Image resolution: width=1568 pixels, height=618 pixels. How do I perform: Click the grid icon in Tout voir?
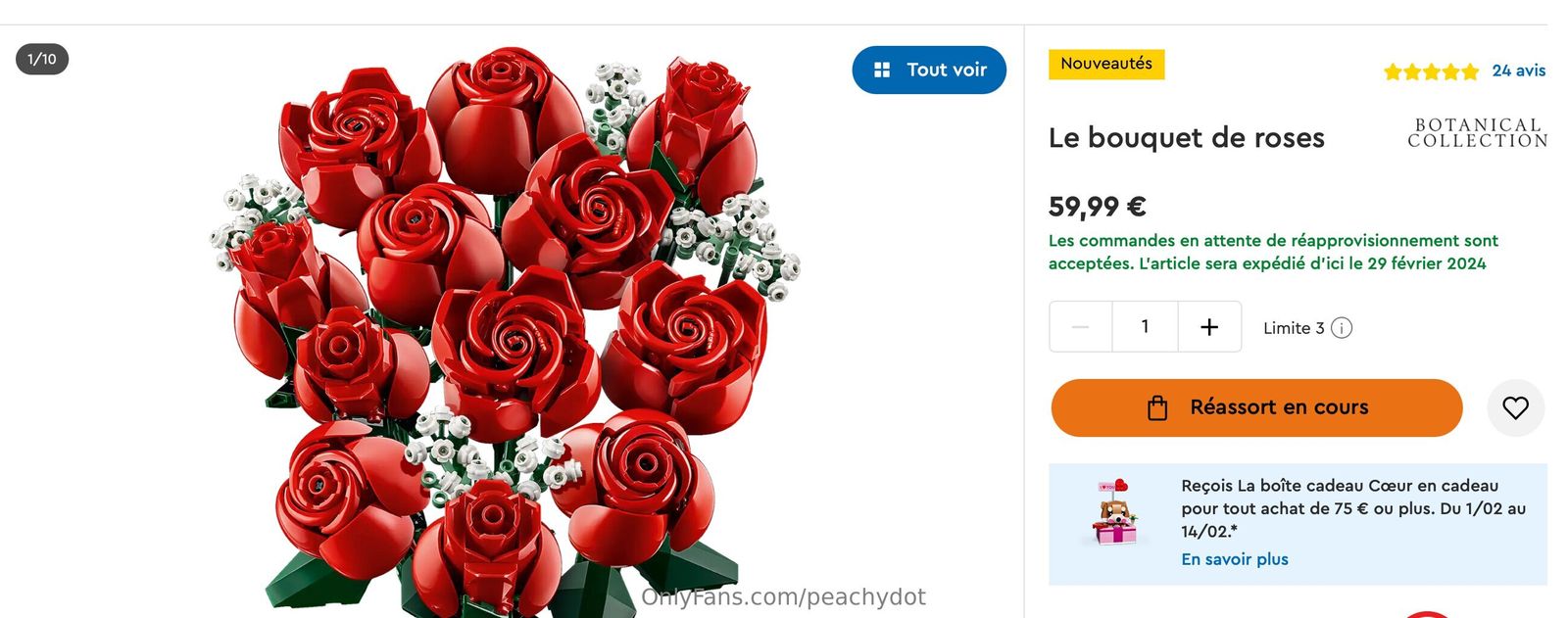click(882, 70)
